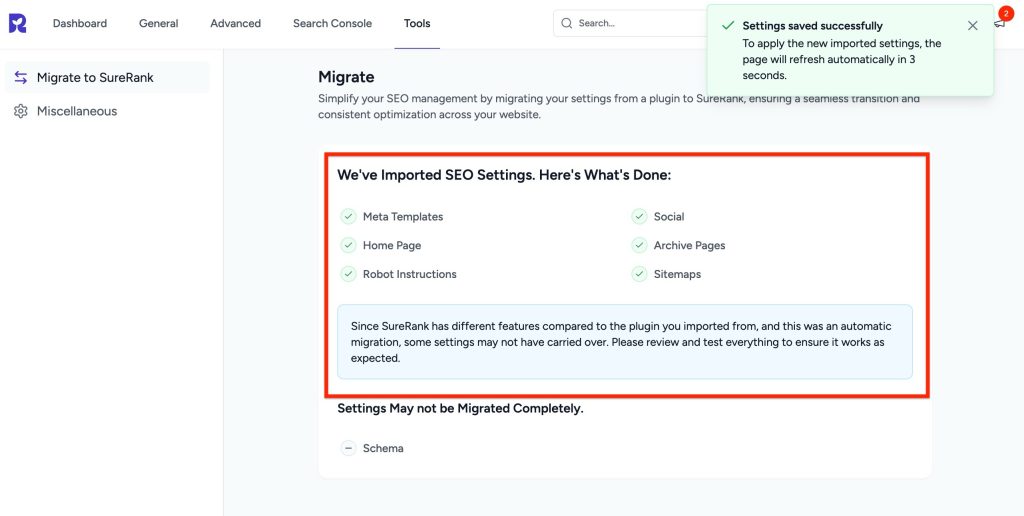Select Migrate to SureRank in sidebar
This screenshot has height=516, width=1024.
[107, 77]
